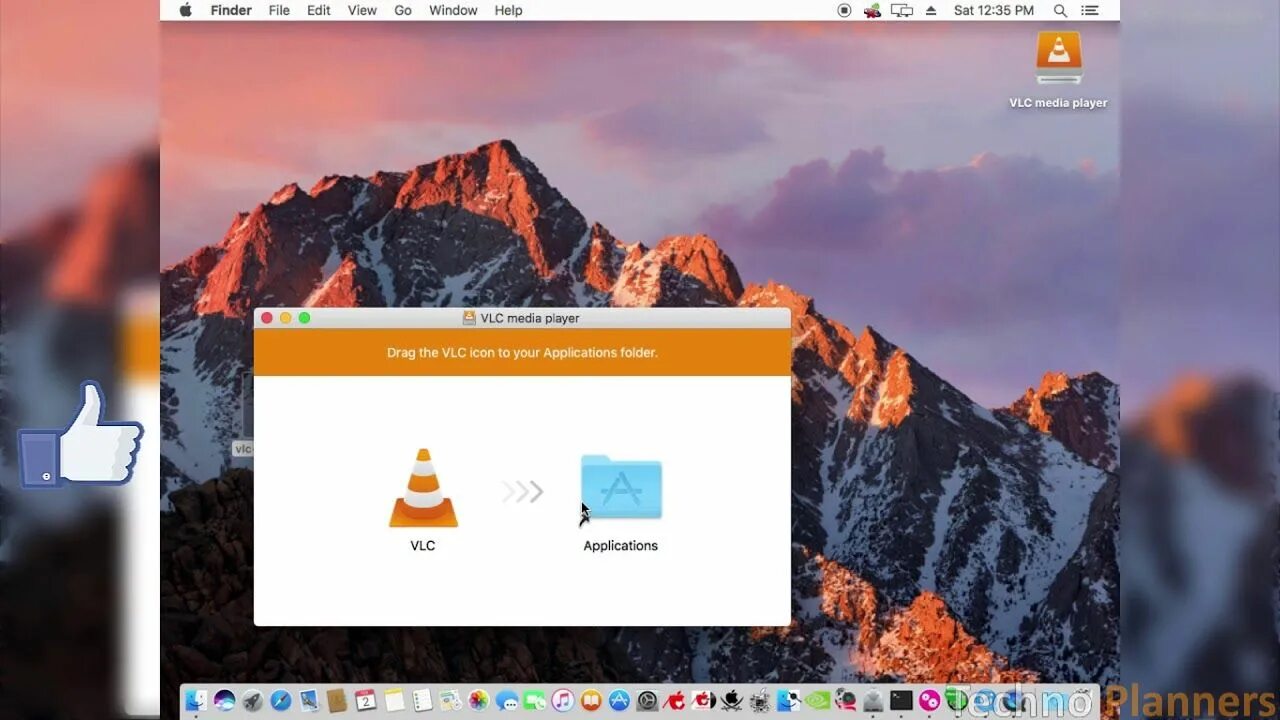Image resolution: width=1280 pixels, height=720 pixels.
Task: Click the VLC media player window title
Action: point(530,318)
